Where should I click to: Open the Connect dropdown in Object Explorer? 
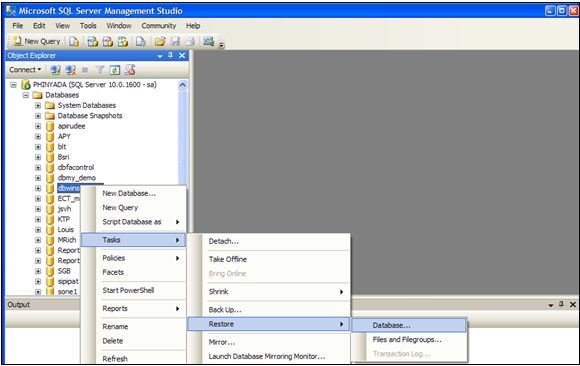pos(25,70)
